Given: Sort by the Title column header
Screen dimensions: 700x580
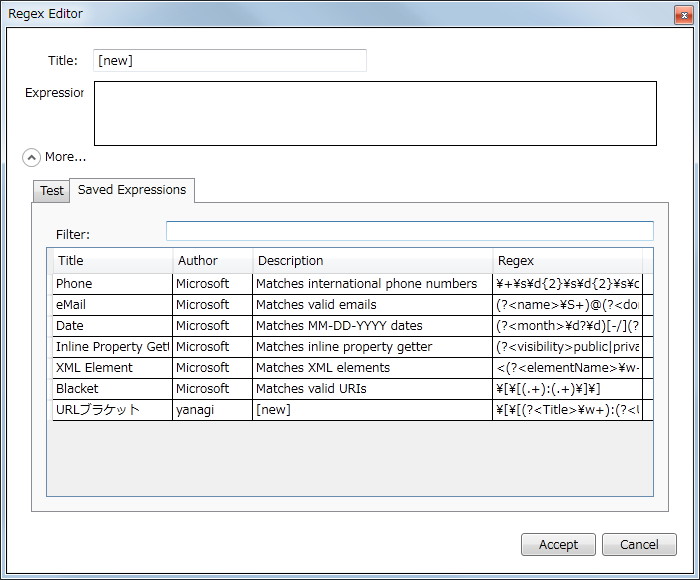Looking at the screenshot, I should click(112, 261).
